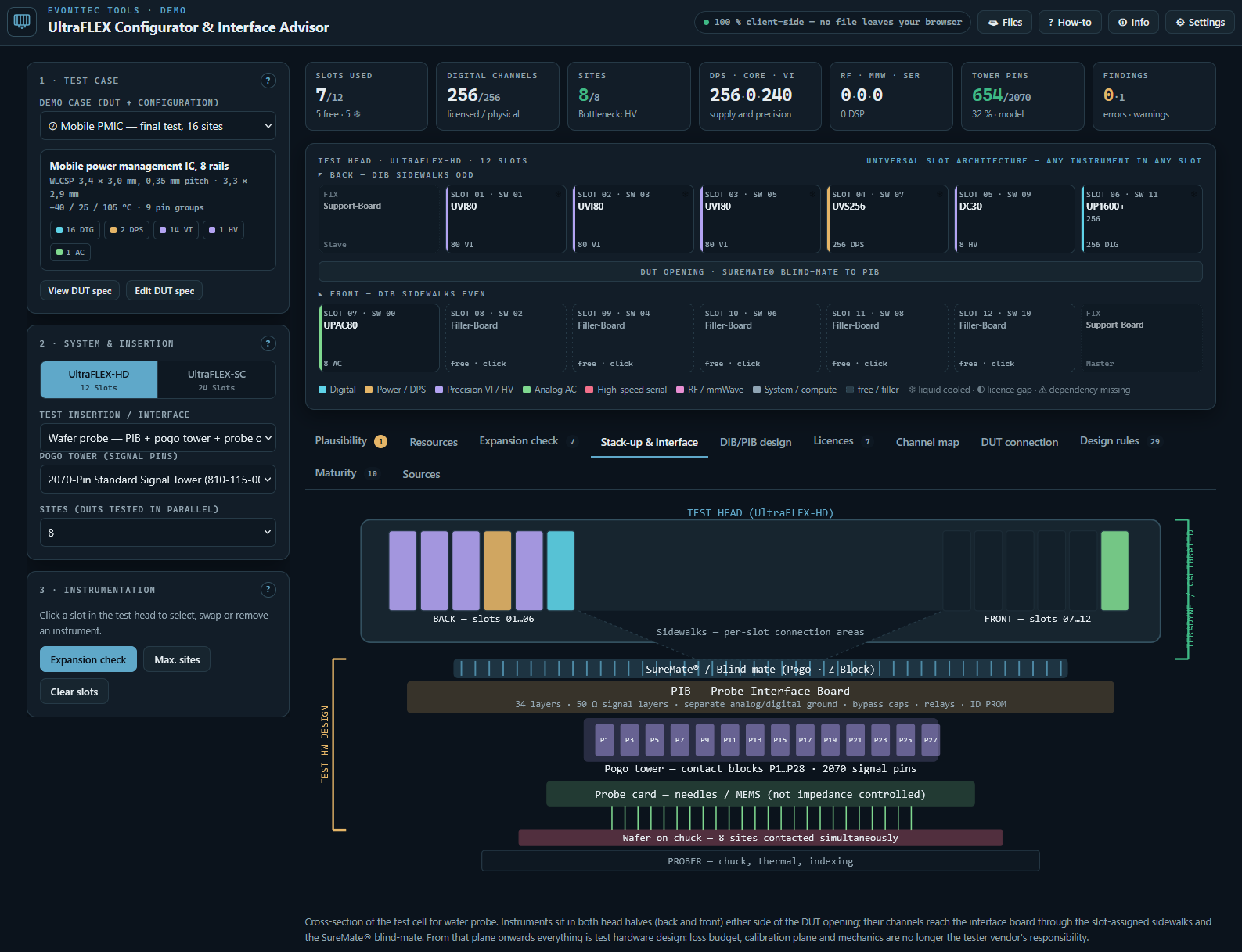
Task: Click the free Filler-Board in Slot 08
Action: [x=506, y=338]
